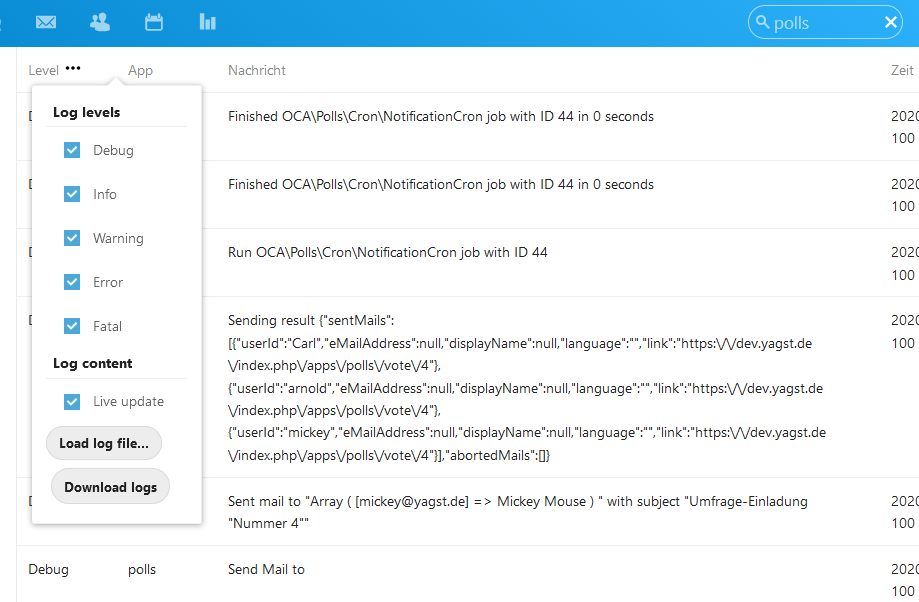Click the Level column header

point(43,70)
